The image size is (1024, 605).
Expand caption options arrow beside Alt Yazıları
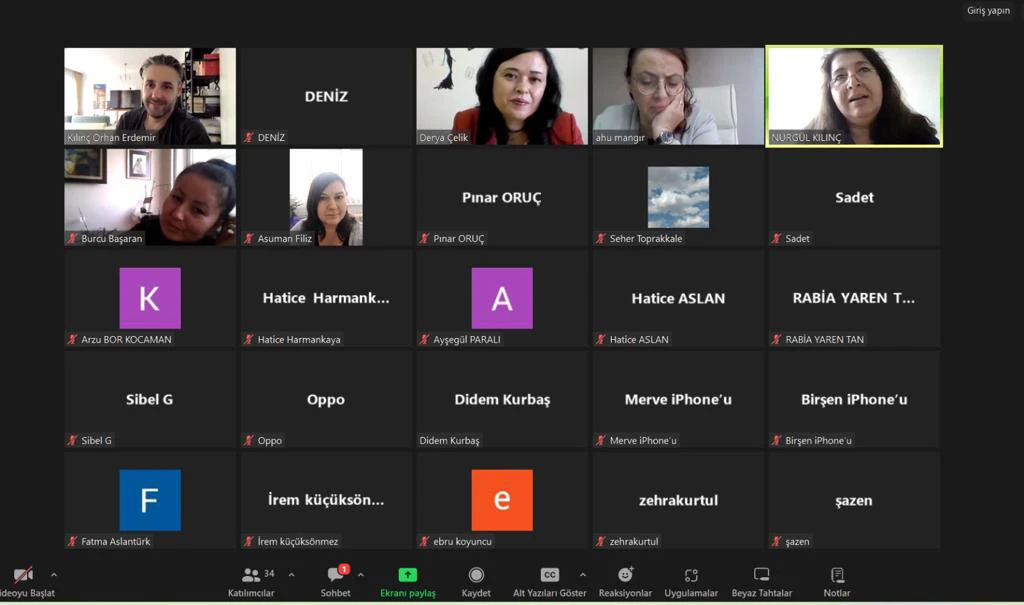(x=583, y=575)
